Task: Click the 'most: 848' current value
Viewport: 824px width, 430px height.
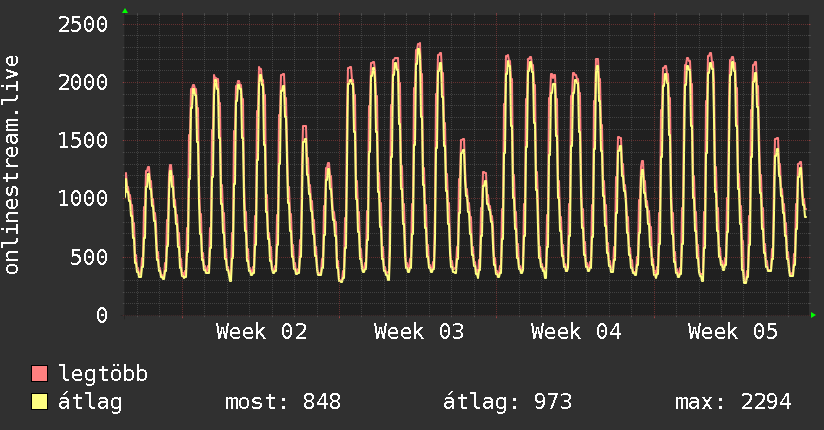Action: 285,402
